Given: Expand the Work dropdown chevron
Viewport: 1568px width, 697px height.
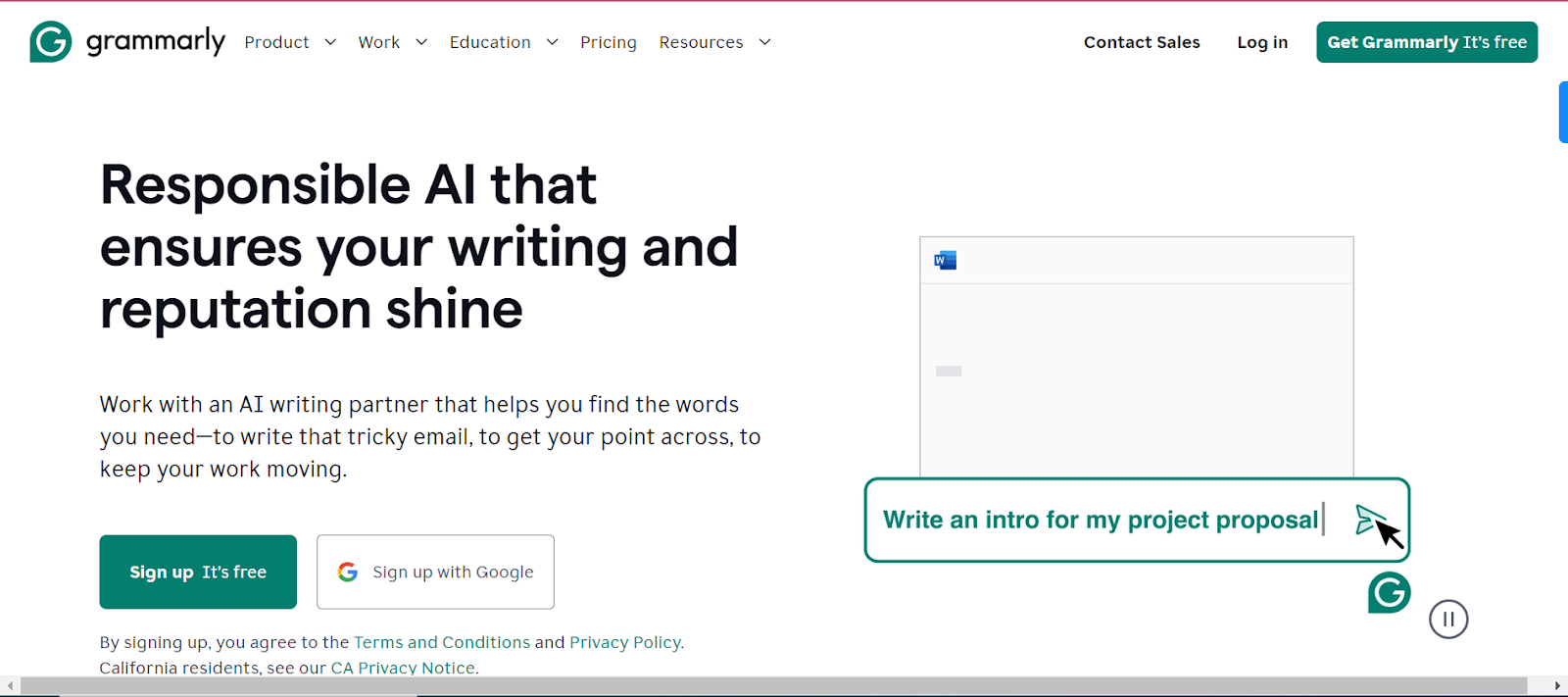Looking at the screenshot, I should coord(421,42).
